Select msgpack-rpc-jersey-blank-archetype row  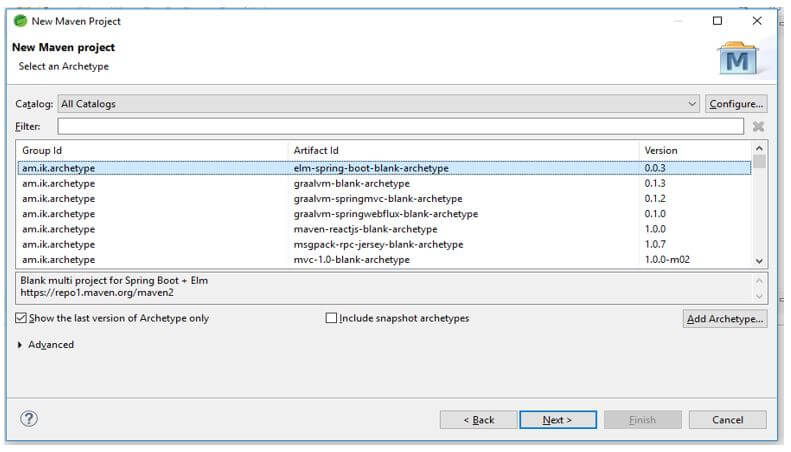coord(384,244)
